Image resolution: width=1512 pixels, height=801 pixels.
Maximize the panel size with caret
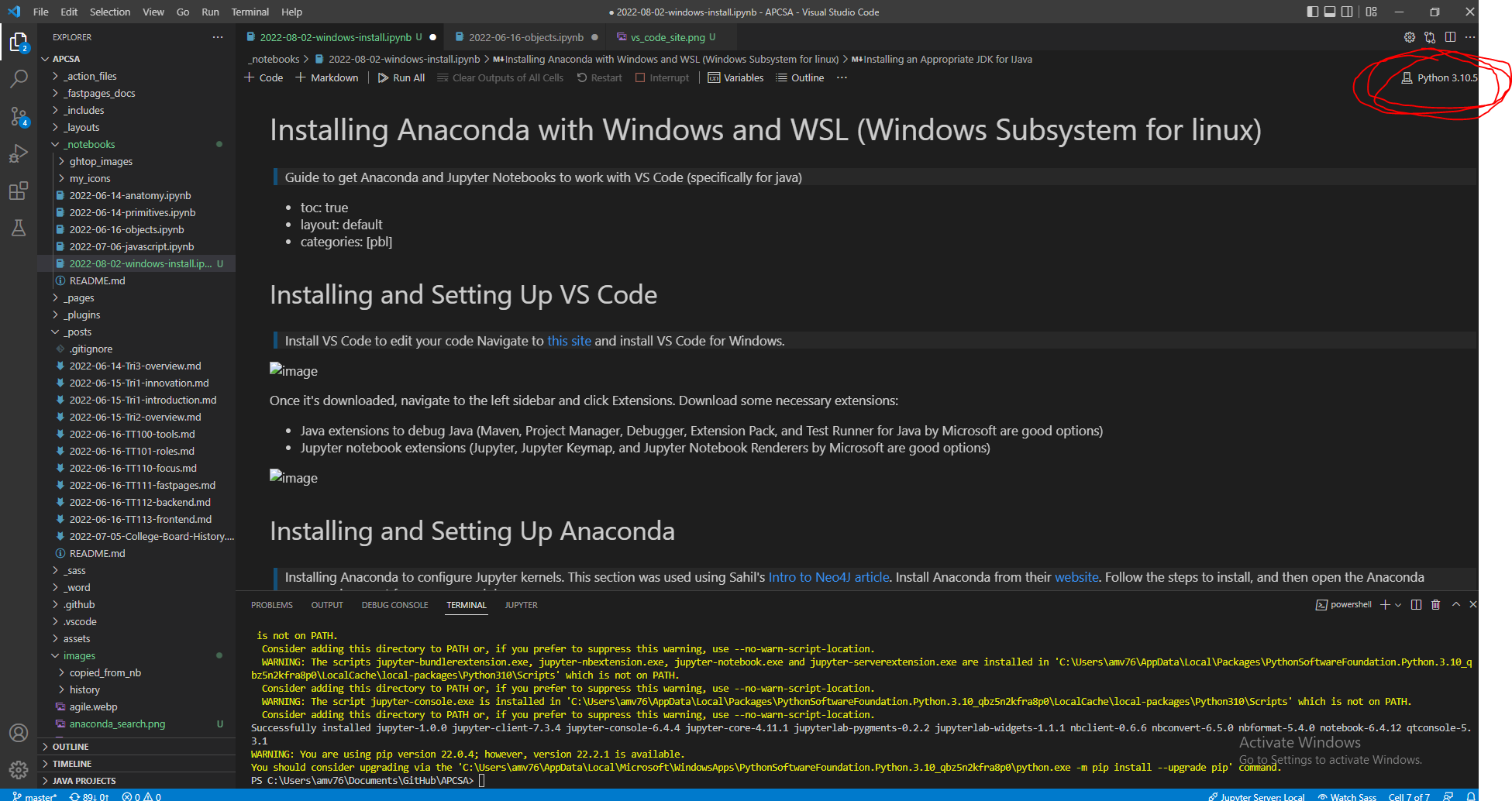click(x=1455, y=605)
